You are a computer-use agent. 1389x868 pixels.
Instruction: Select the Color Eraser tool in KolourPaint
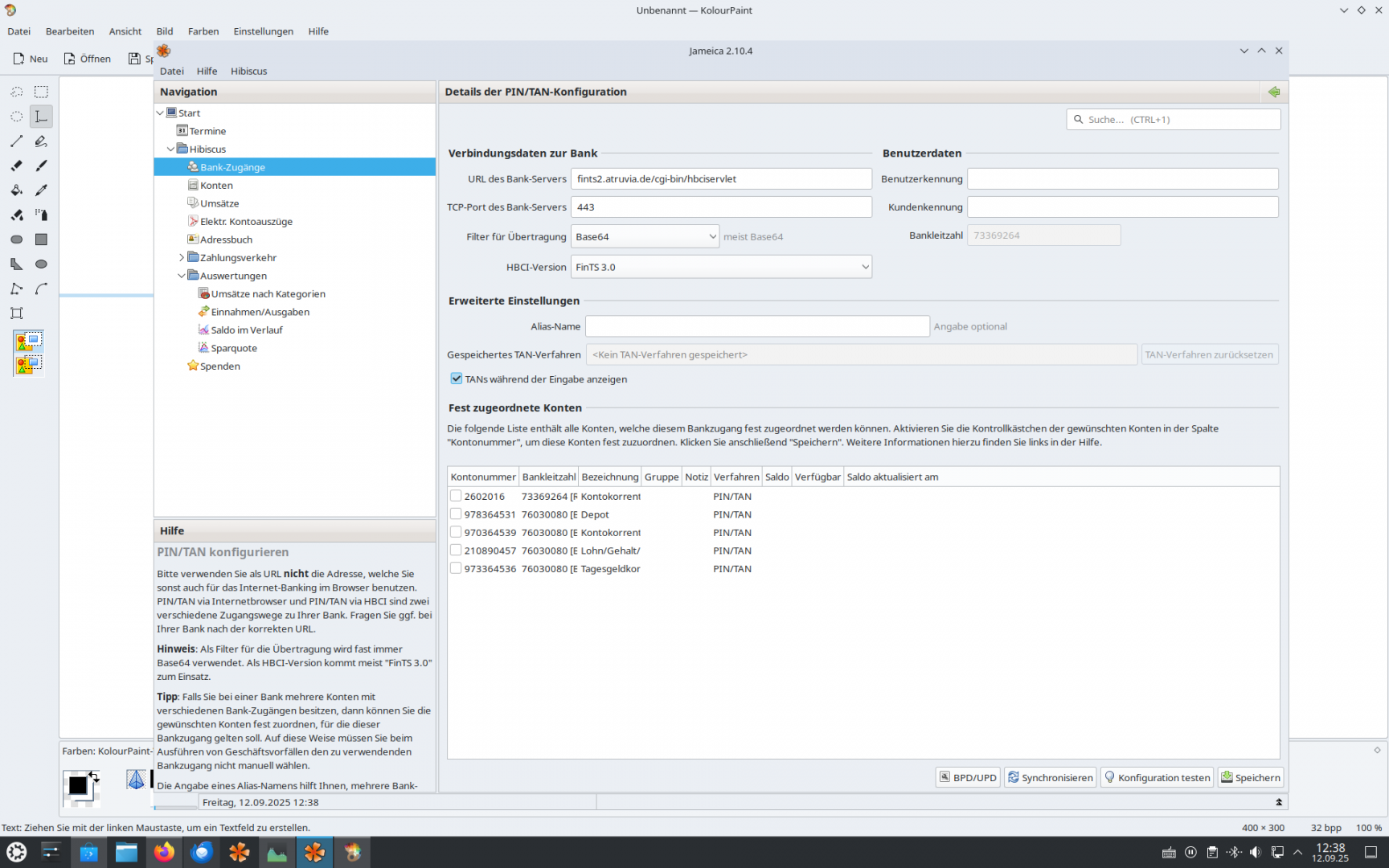[x=16, y=215]
